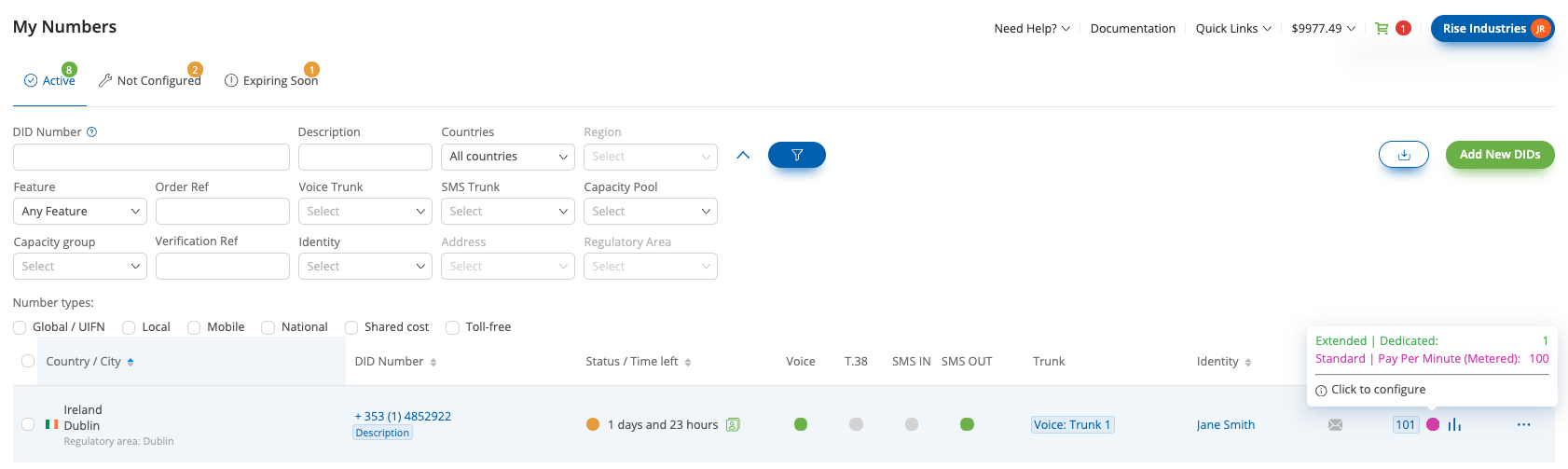Viewport: 1568px width, 469px height.
Task: Switch to the Active tab
Action: coord(50,81)
